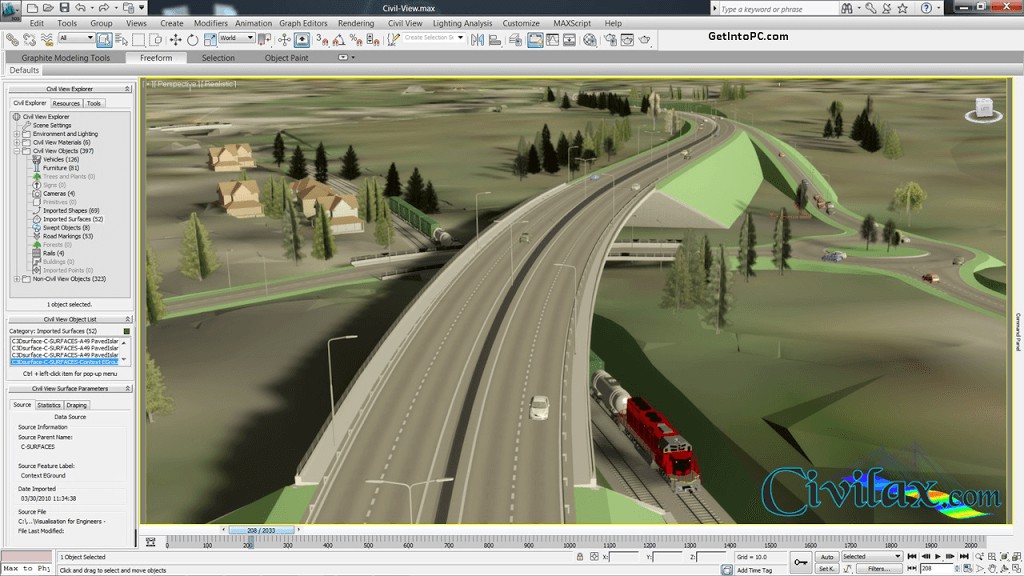Collapse the Civil View Objects branch

pyautogui.click(x=16, y=150)
